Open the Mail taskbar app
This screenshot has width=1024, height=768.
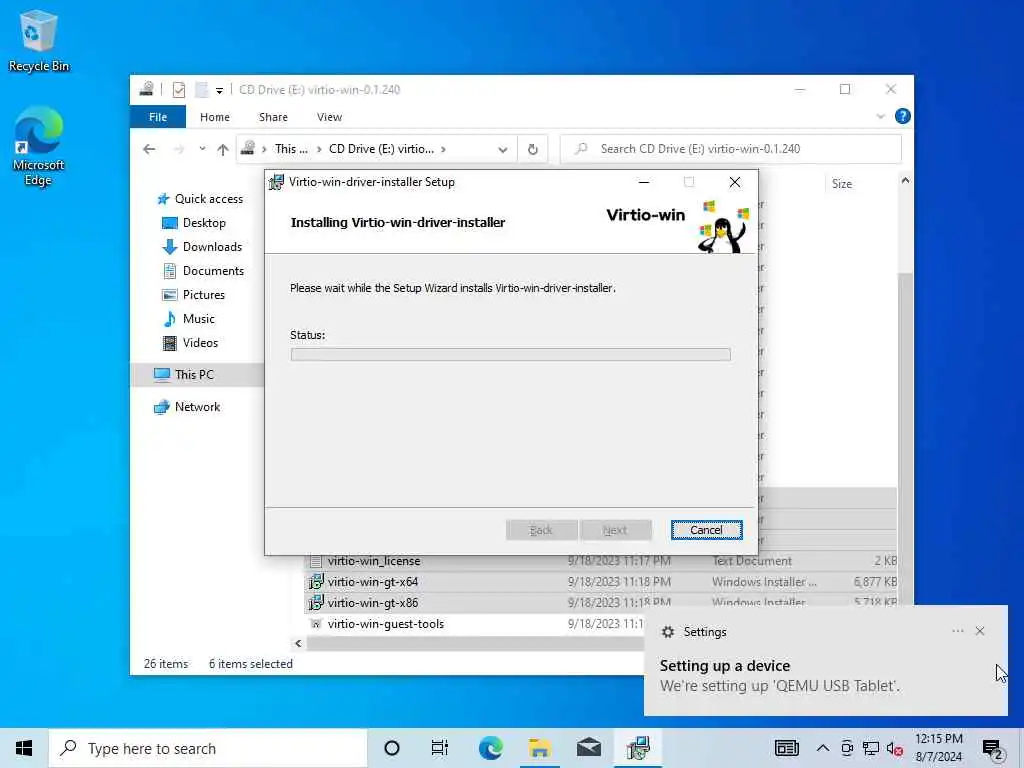(x=588, y=748)
